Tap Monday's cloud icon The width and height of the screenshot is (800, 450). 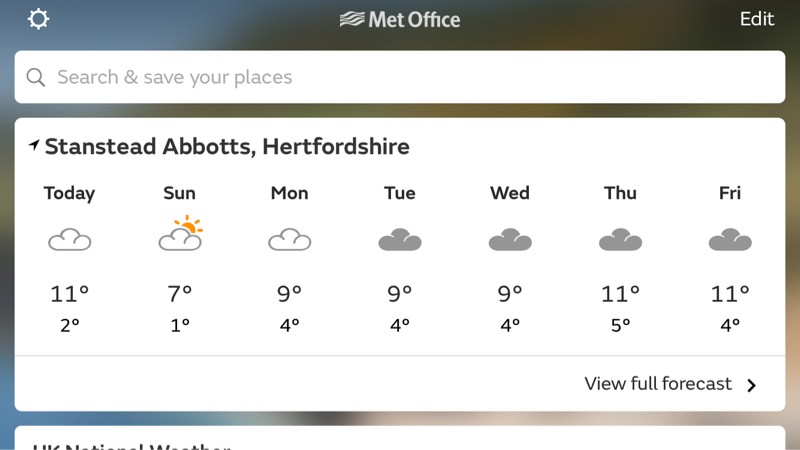(x=289, y=240)
